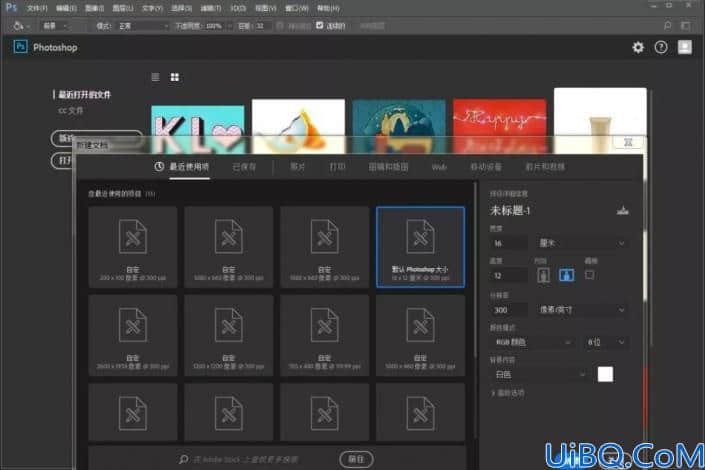Expand the 高级选项 section
The height and width of the screenshot is (470, 705).
(x=508, y=393)
